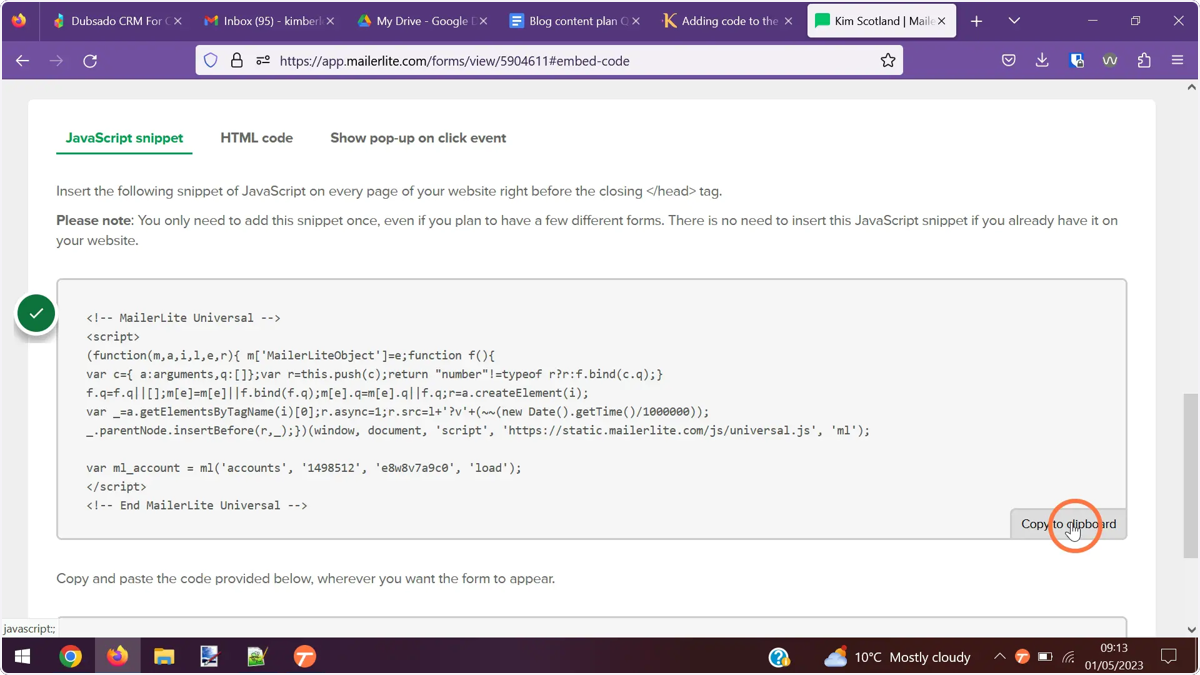Open the green circular extension icon

tap(1110, 61)
